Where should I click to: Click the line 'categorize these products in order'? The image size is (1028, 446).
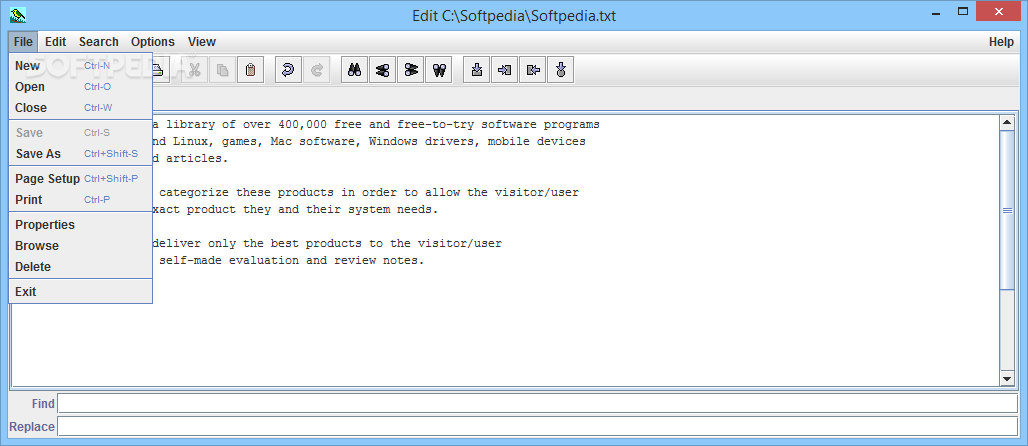click(x=369, y=192)
